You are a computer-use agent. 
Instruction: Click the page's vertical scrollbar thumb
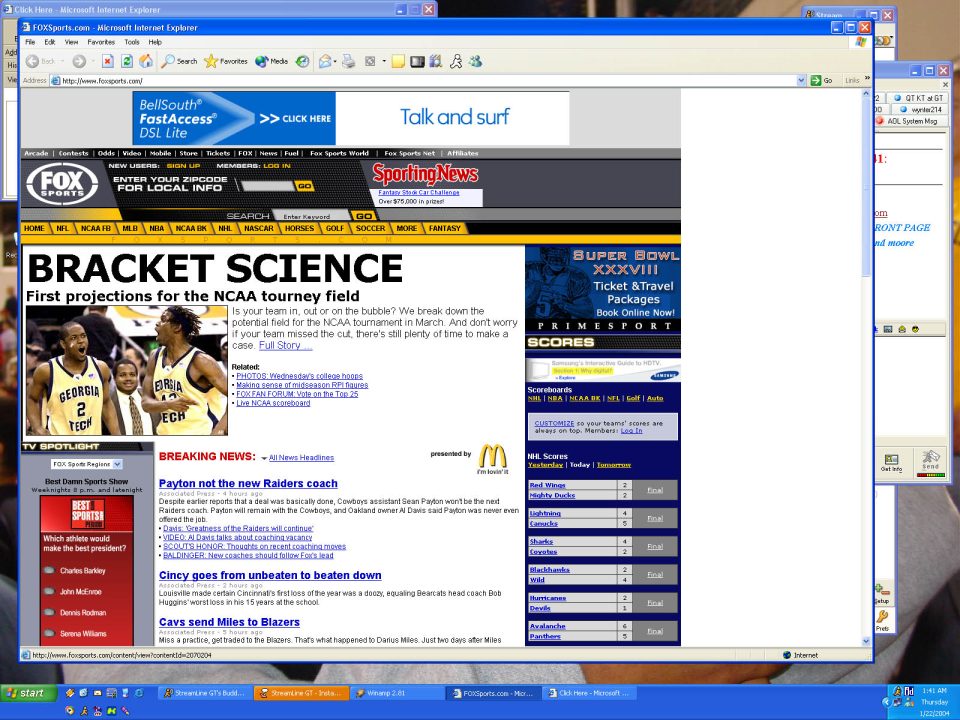(866, 187)
